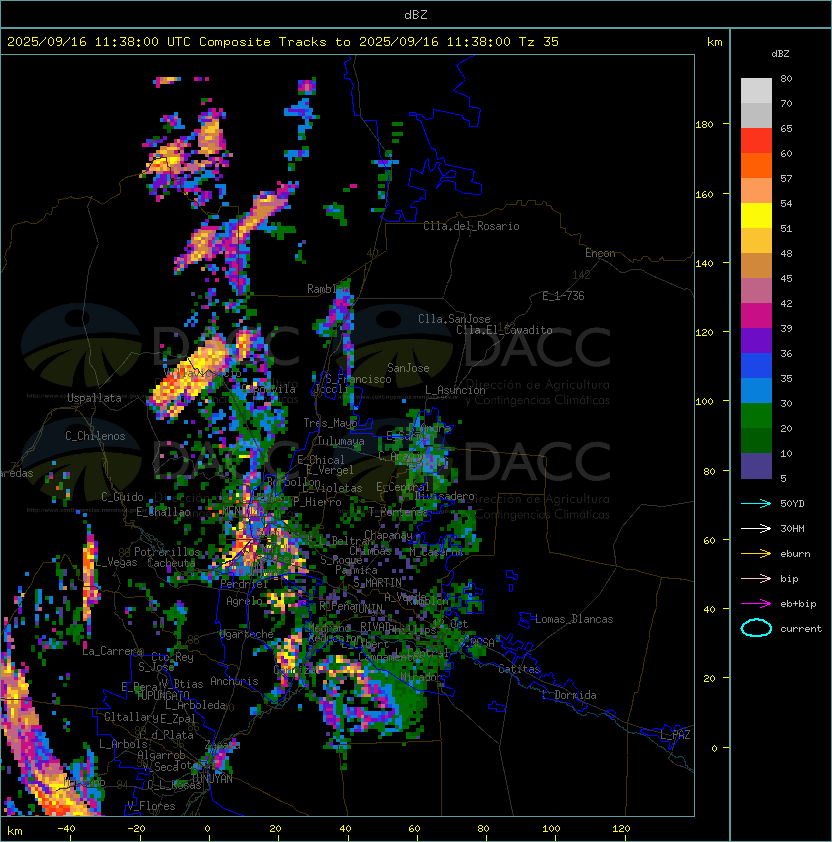
Task: Click the 'C_Guido' map label
Action: [x=122, y=497]
